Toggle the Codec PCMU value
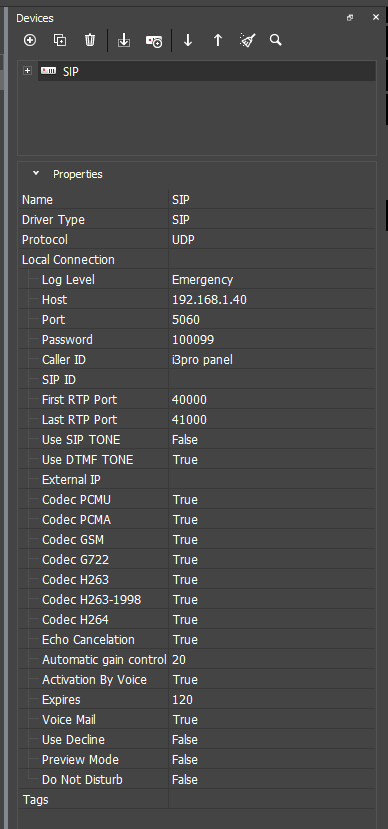 click(272, 500)
